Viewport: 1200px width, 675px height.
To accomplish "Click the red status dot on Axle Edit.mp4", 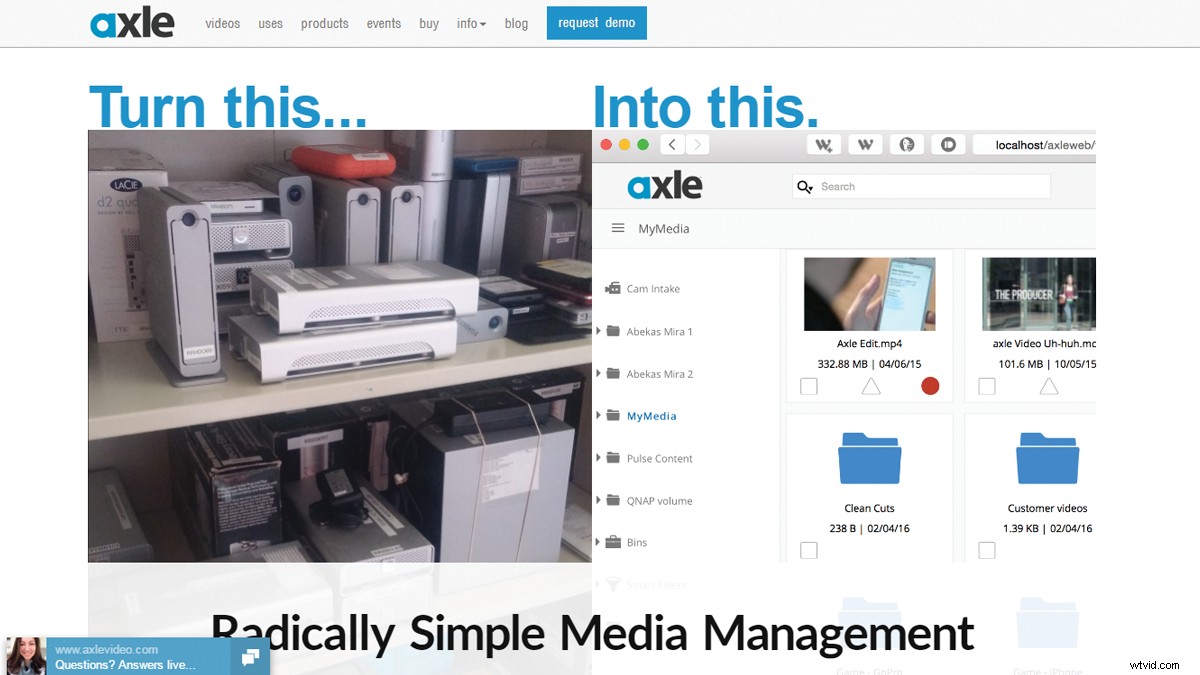I will (929, 385).
